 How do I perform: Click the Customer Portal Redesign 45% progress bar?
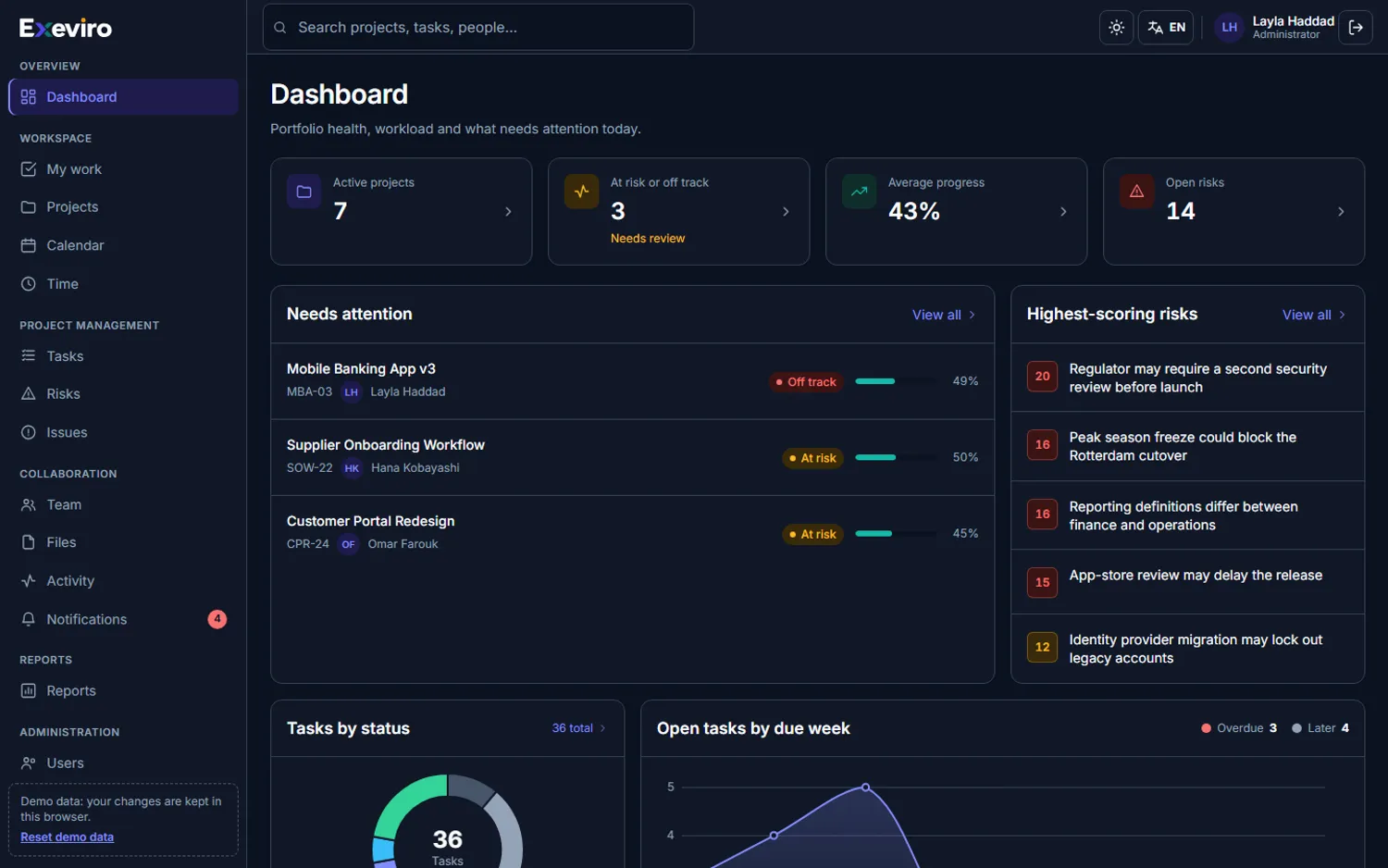894,533
